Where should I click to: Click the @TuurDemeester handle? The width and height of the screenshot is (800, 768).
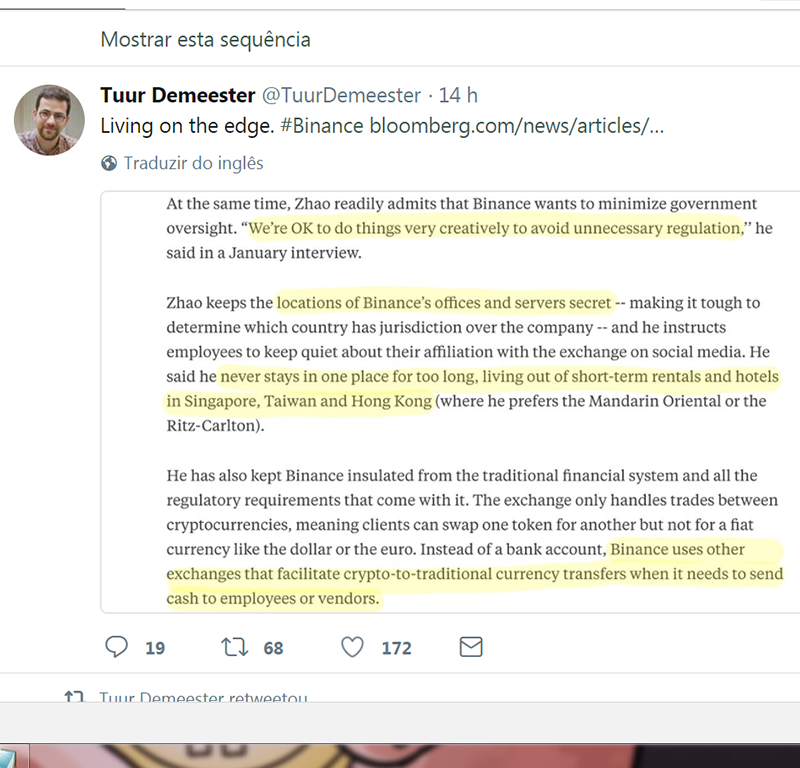341,95
